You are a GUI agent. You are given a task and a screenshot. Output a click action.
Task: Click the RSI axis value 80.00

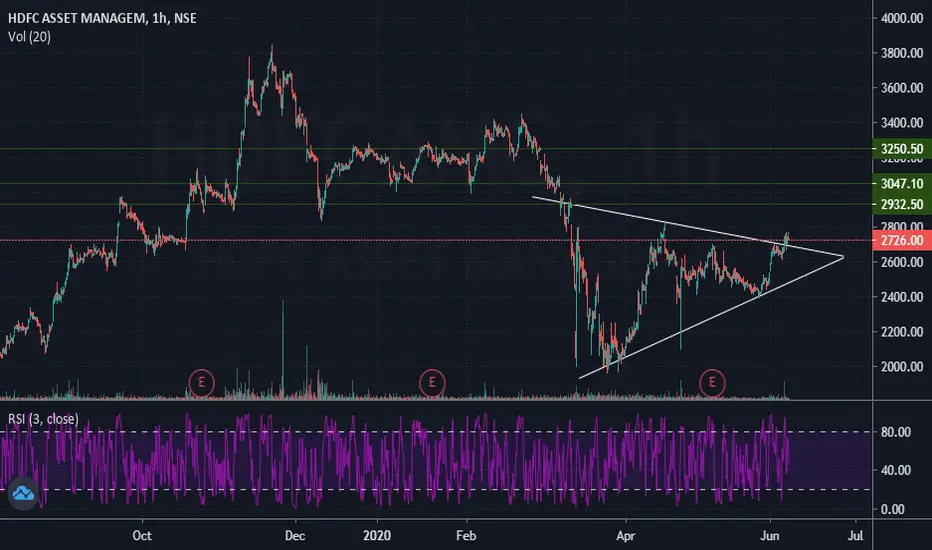point(896,432)
